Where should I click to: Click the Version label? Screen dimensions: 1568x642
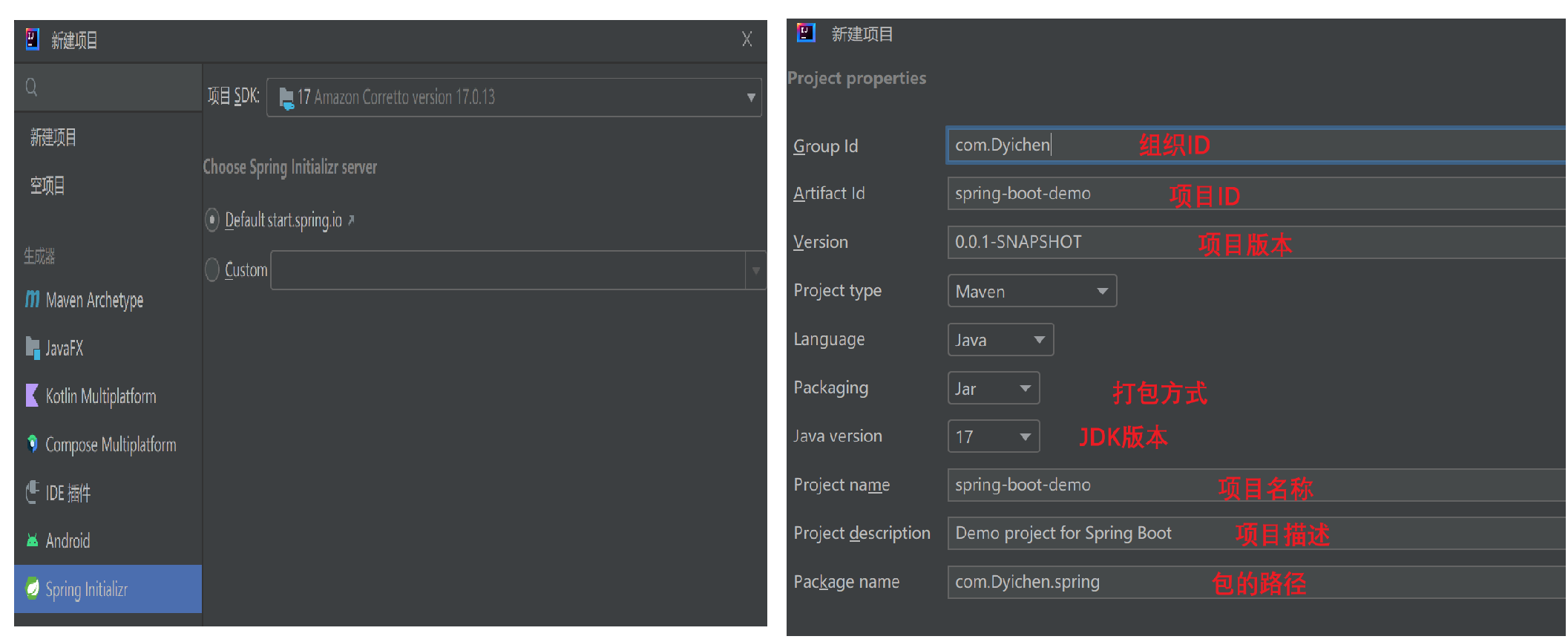tap(820, 242)
